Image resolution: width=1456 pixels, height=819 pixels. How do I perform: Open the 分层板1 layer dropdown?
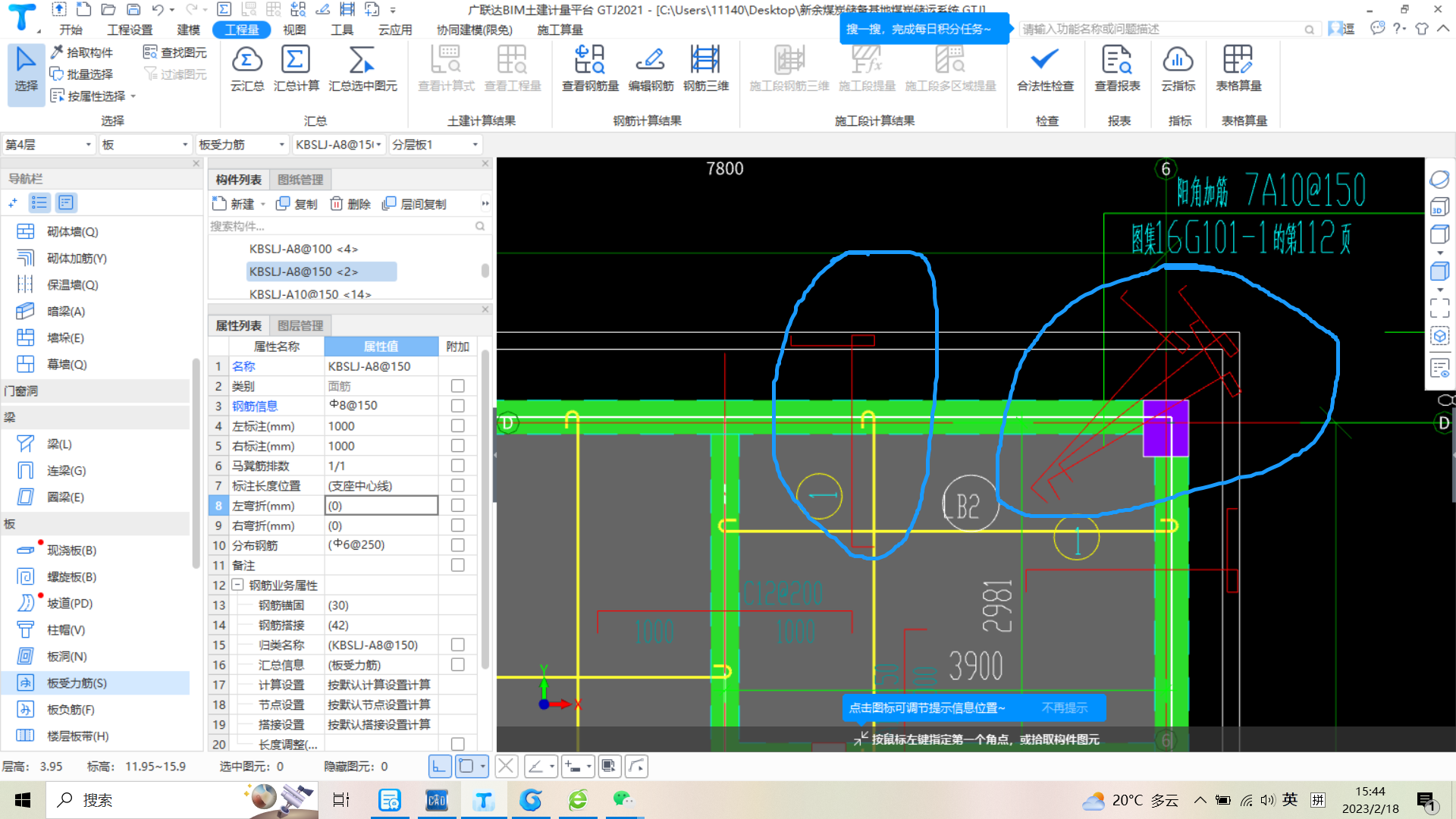tap(436, 144)
